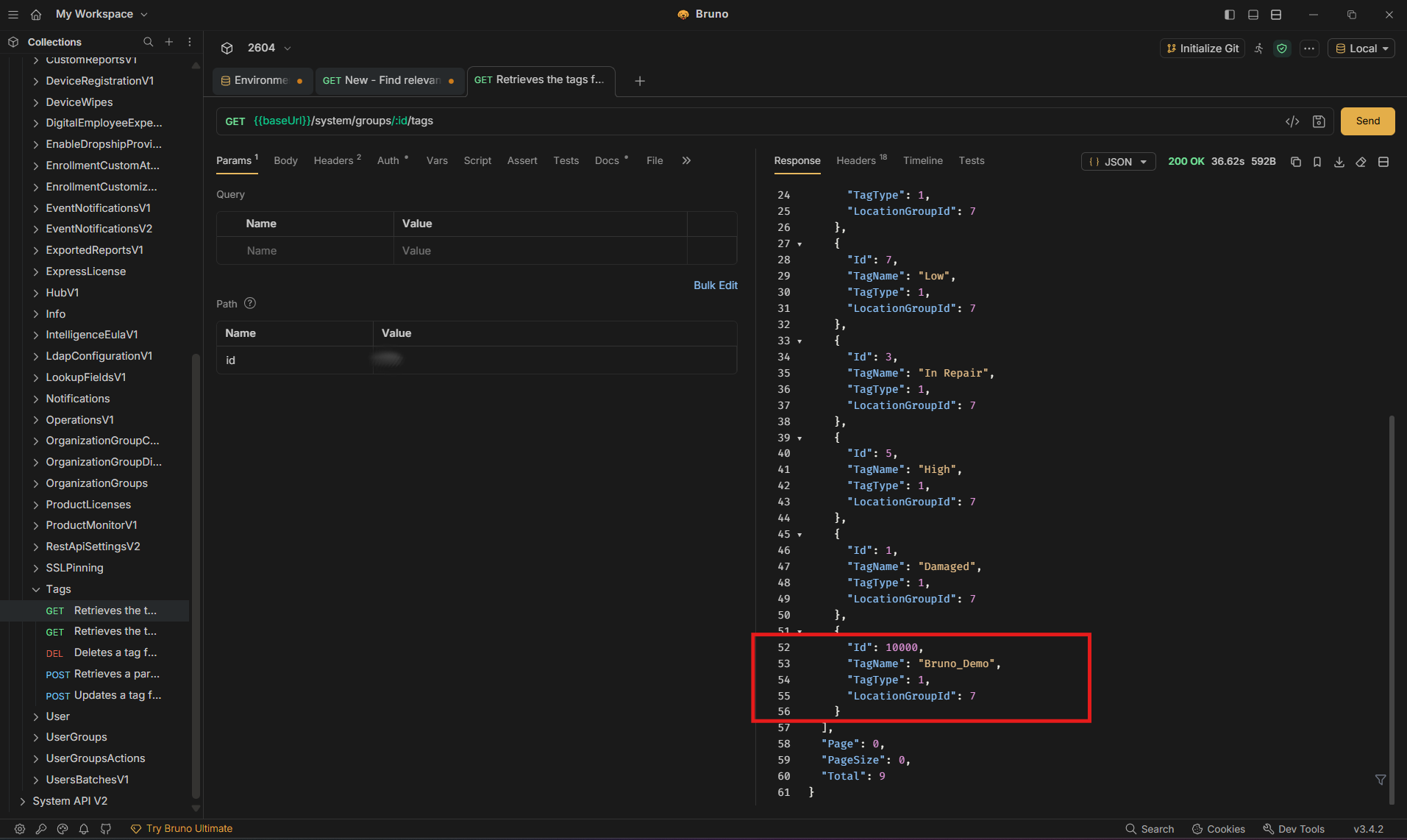Add a new request tab

[x=640, y=81]
